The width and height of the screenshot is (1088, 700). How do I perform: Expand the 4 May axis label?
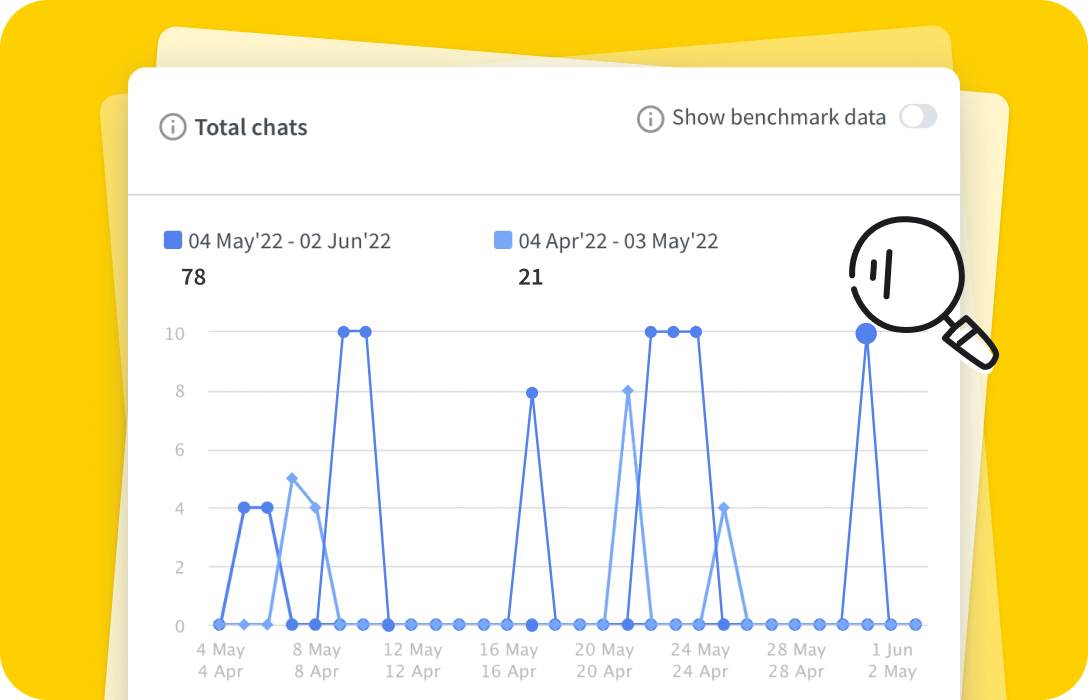pyautogui.click(x=222, y=649)
